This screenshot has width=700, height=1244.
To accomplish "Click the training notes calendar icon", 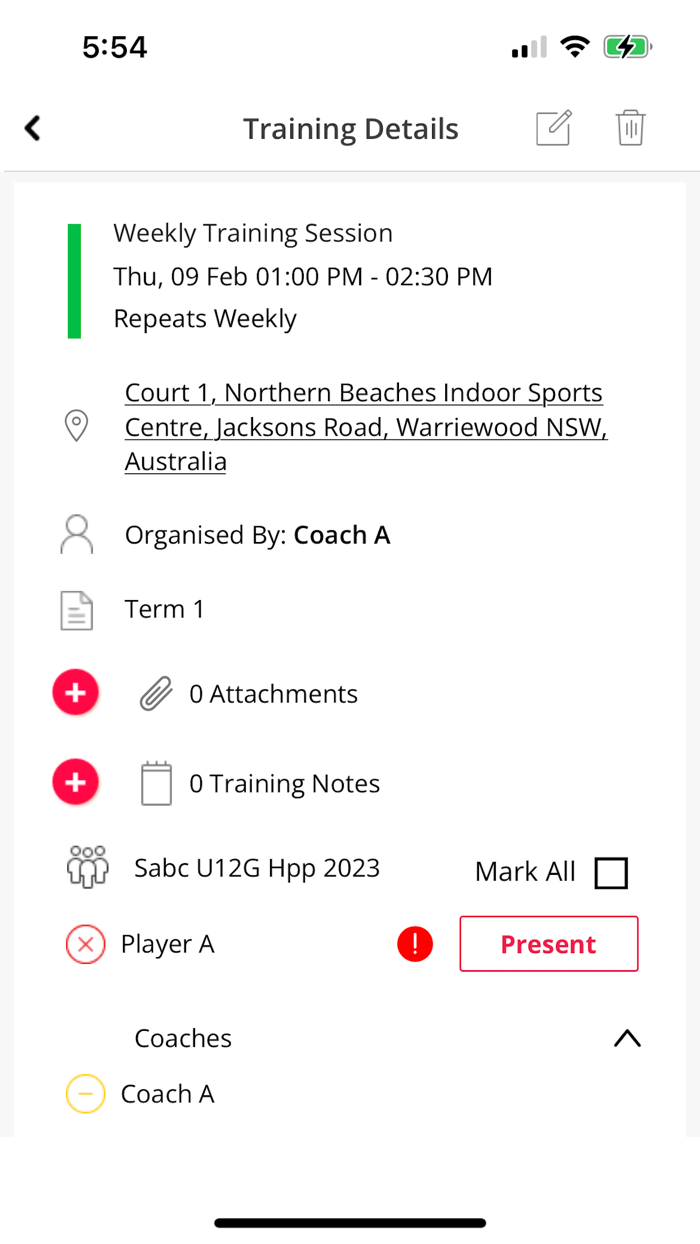I will (156, 782).
